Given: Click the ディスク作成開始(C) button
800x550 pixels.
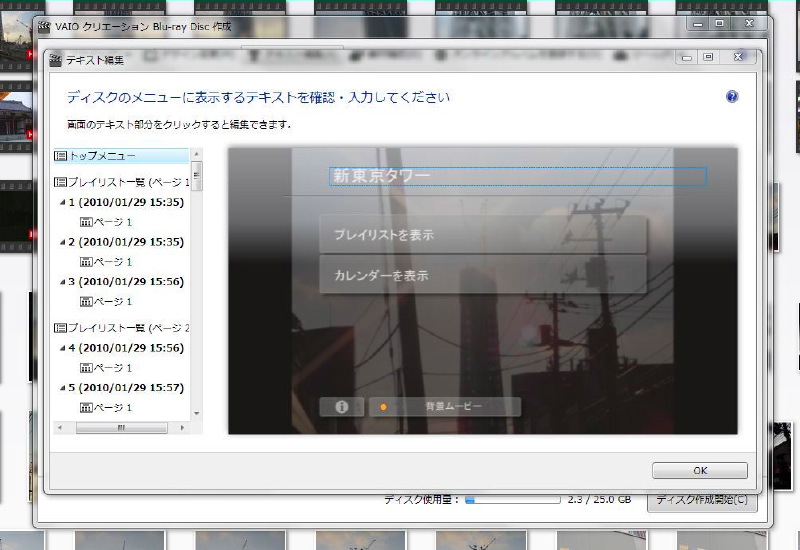Looking at the screenshot, I should [x=702, y=499].
